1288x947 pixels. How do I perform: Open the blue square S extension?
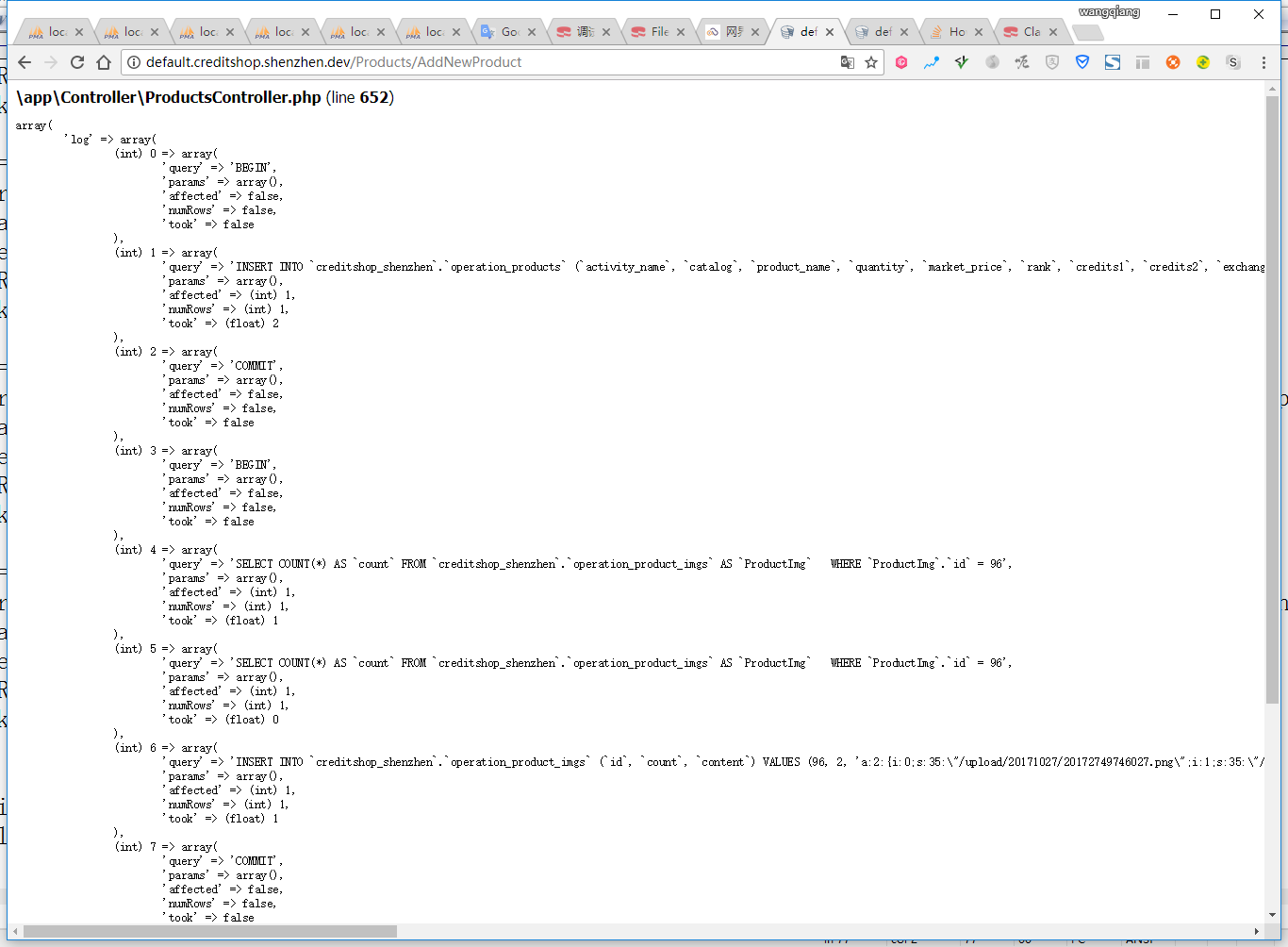coord(1113,62)
